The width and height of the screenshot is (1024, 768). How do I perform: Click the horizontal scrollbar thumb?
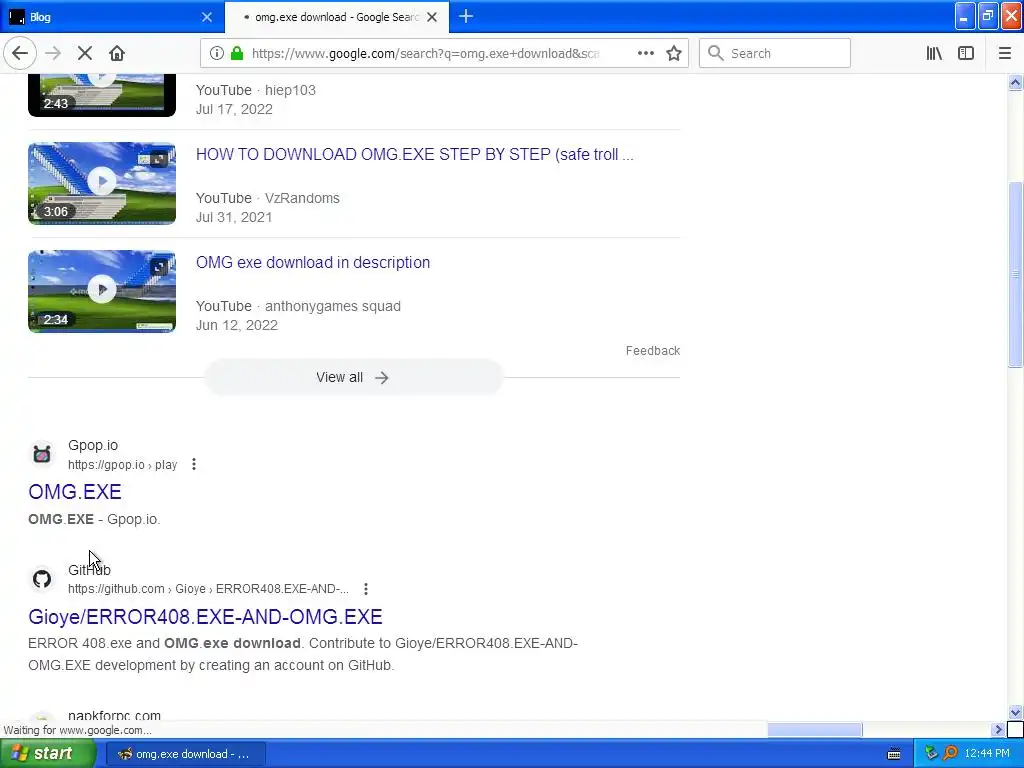(x=814, y=729)
